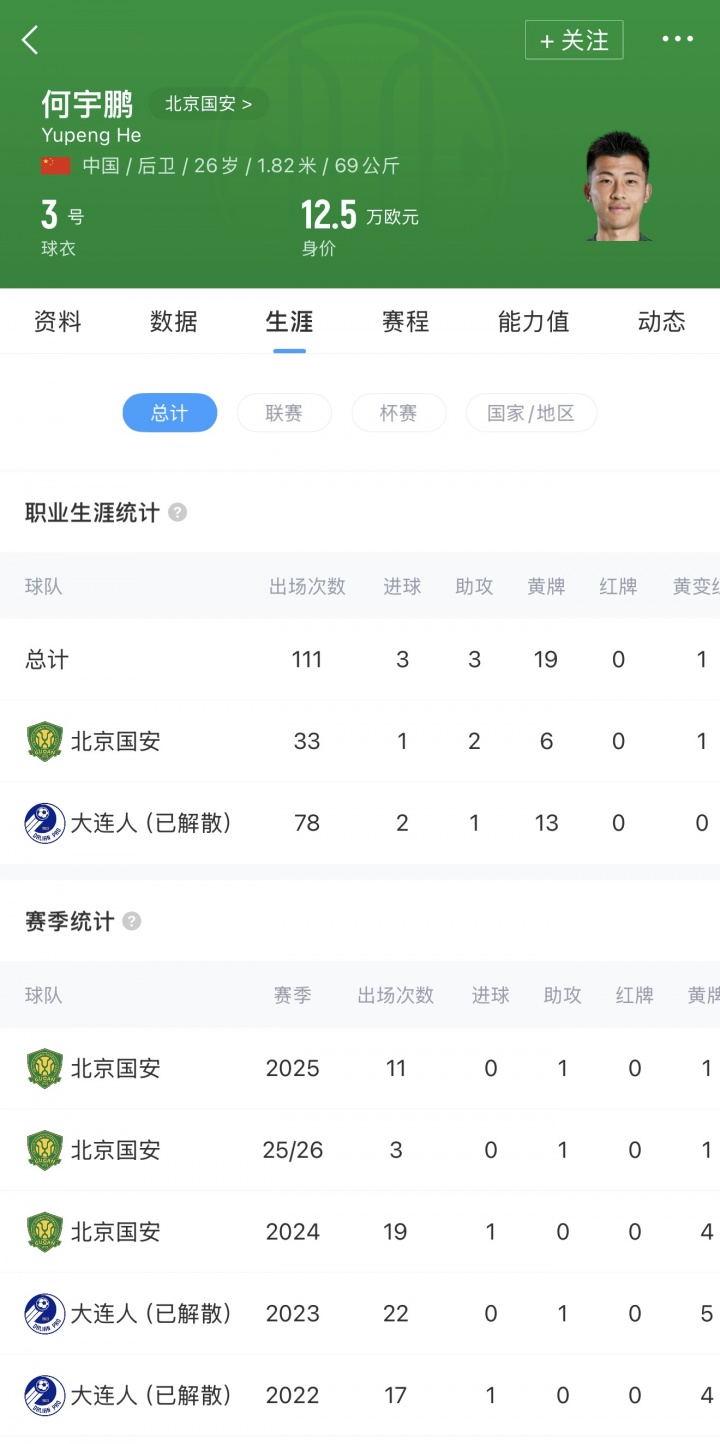Viewport: 720px width, 1444px height.
Task: Switch to the 数据 tab
Action: [x=174, y=322]
